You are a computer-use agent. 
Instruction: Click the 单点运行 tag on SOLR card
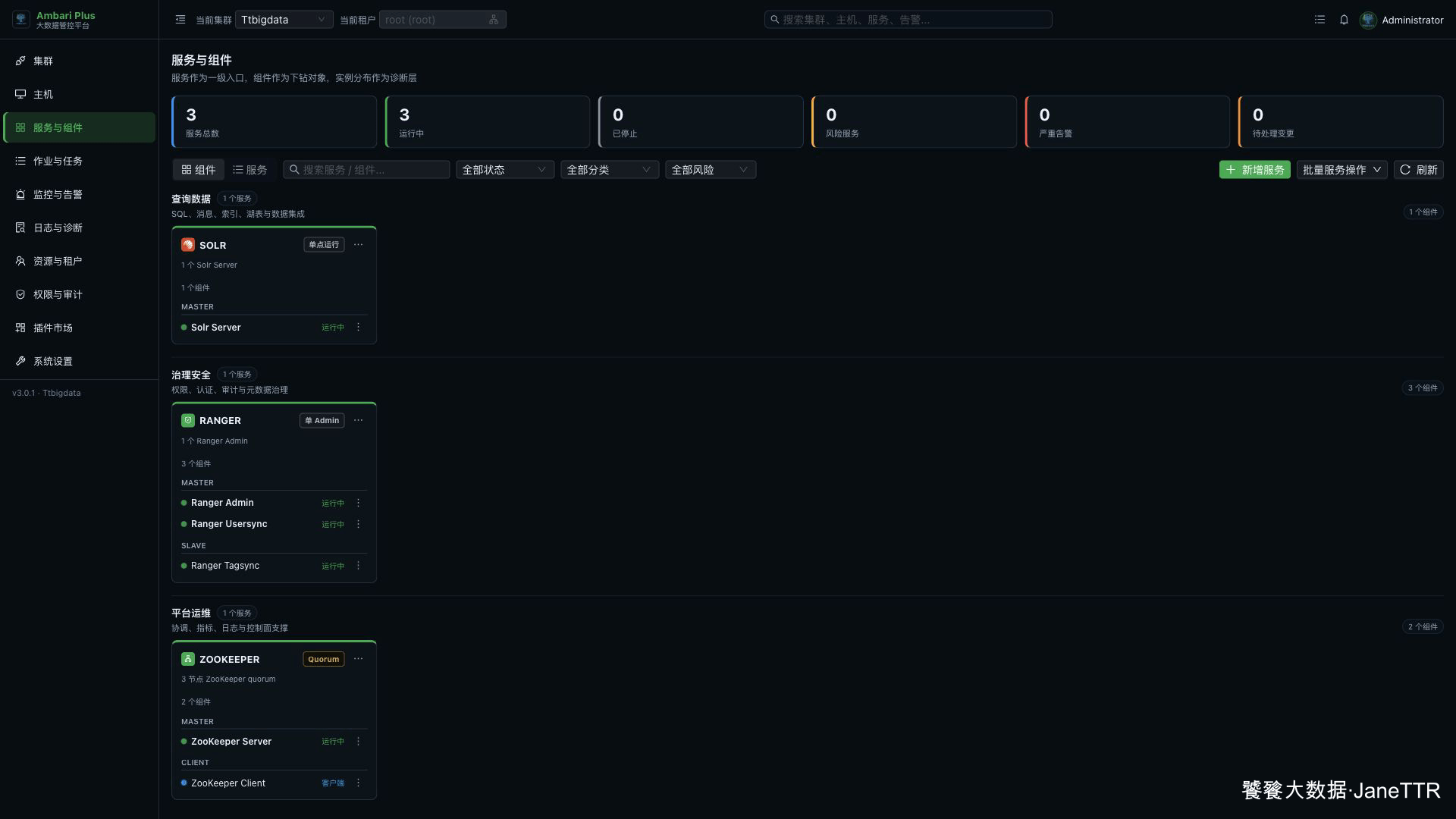[x=324, y=244]
